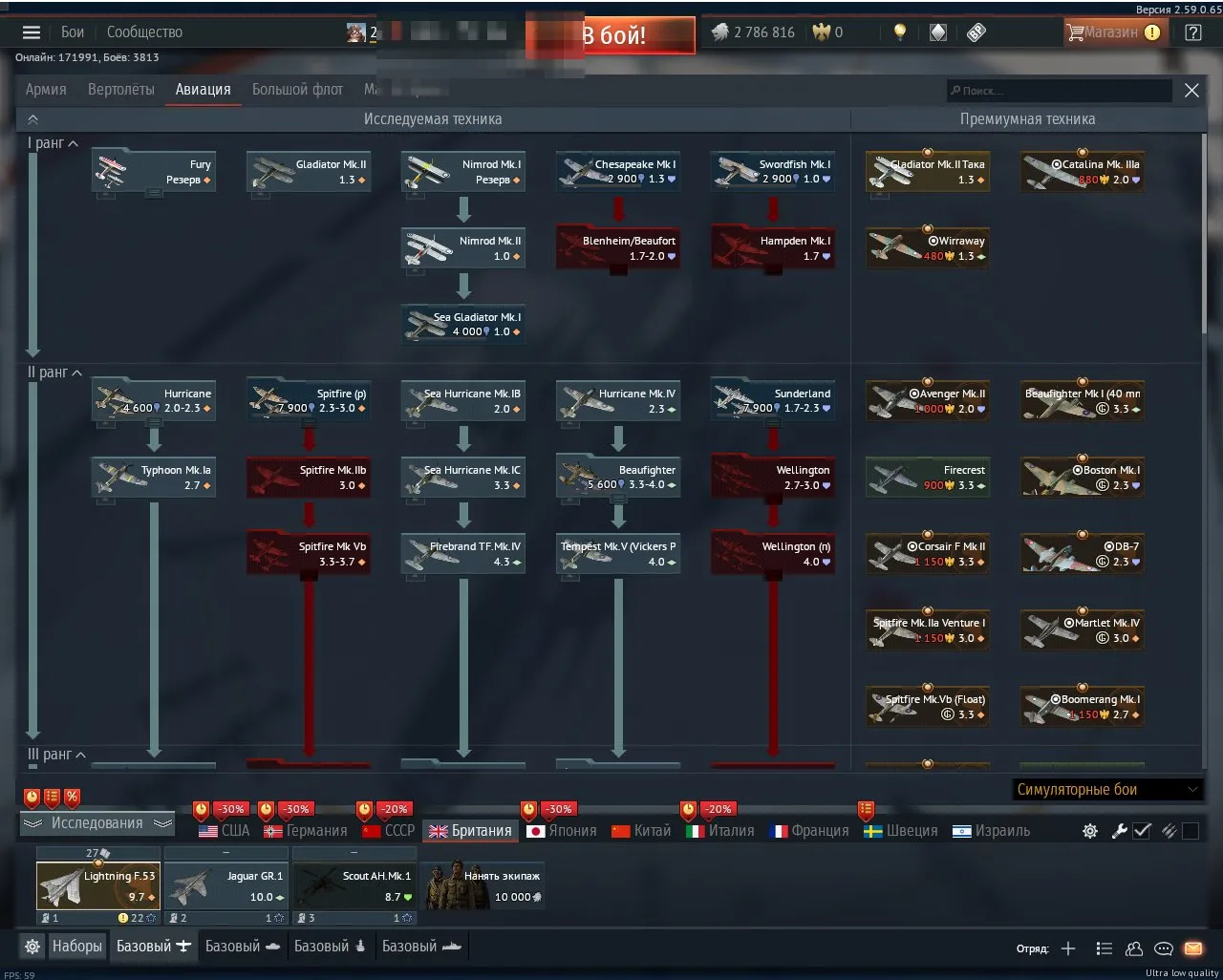This screenshot has width=1223, height=980.
Task: Open the Симуляторные бои dropdown
Action: point(1106,790)
